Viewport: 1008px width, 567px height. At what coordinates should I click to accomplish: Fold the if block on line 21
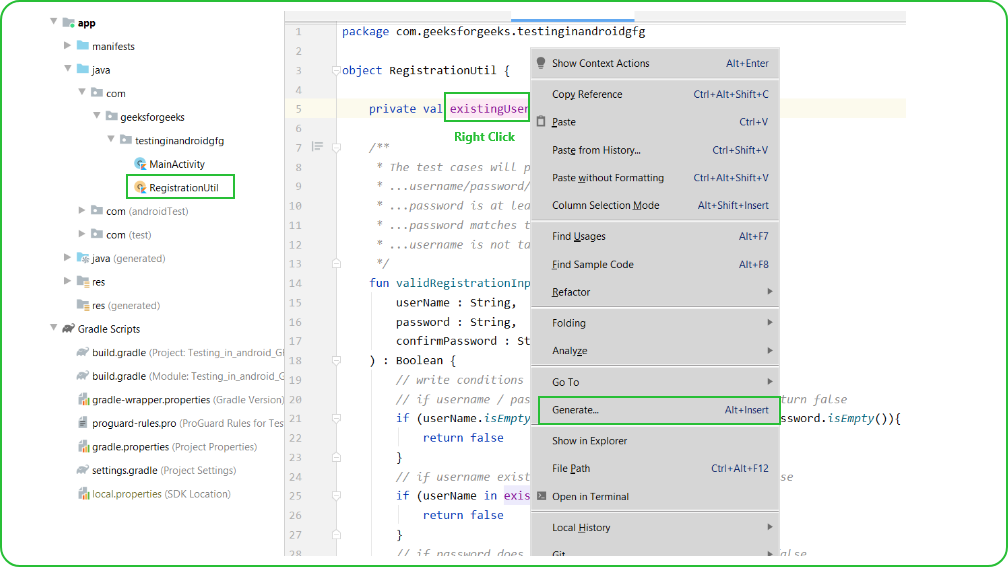coord(336,418)
